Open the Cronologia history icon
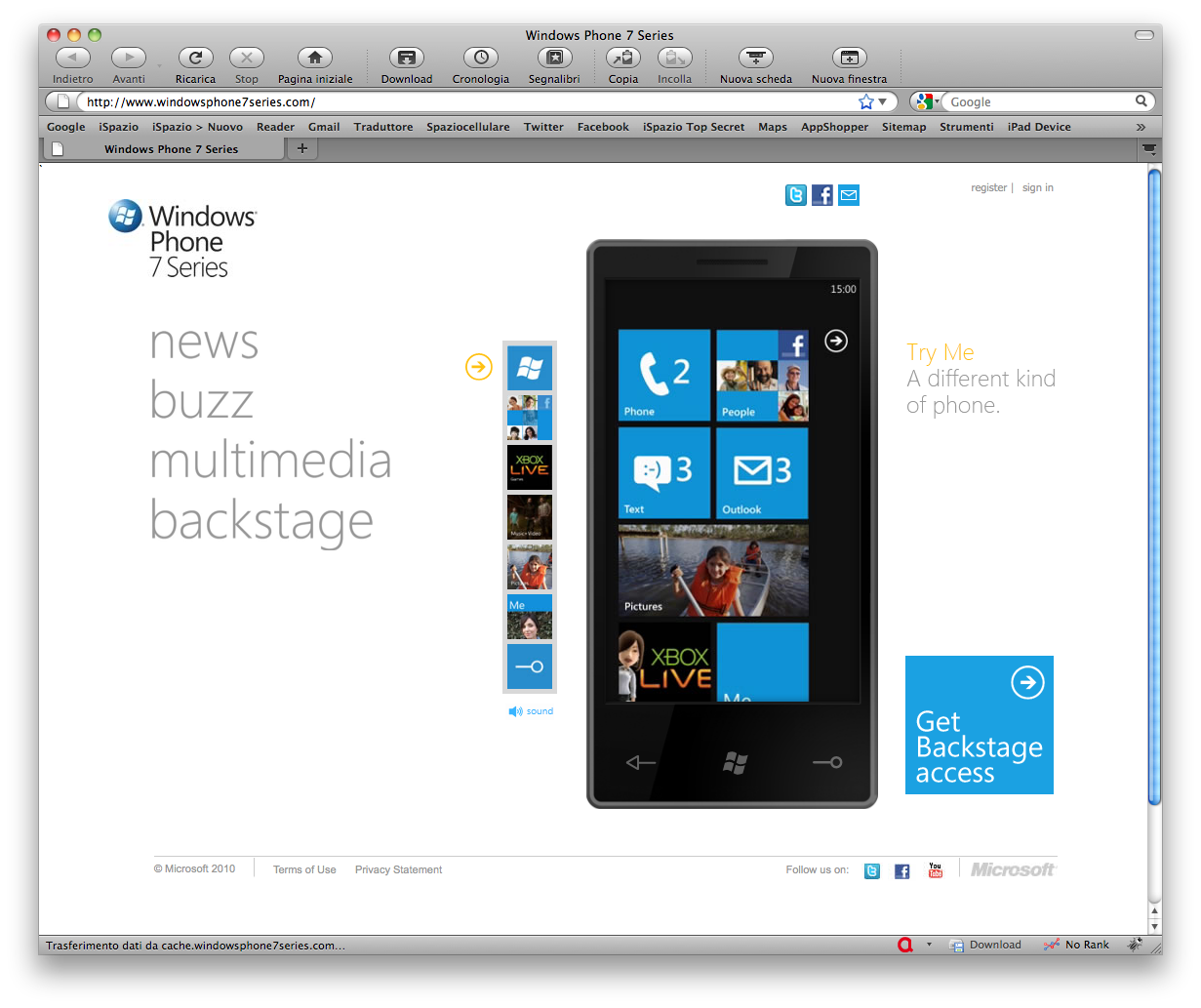Viewport: 1201px width, 1008px height. 480,59
